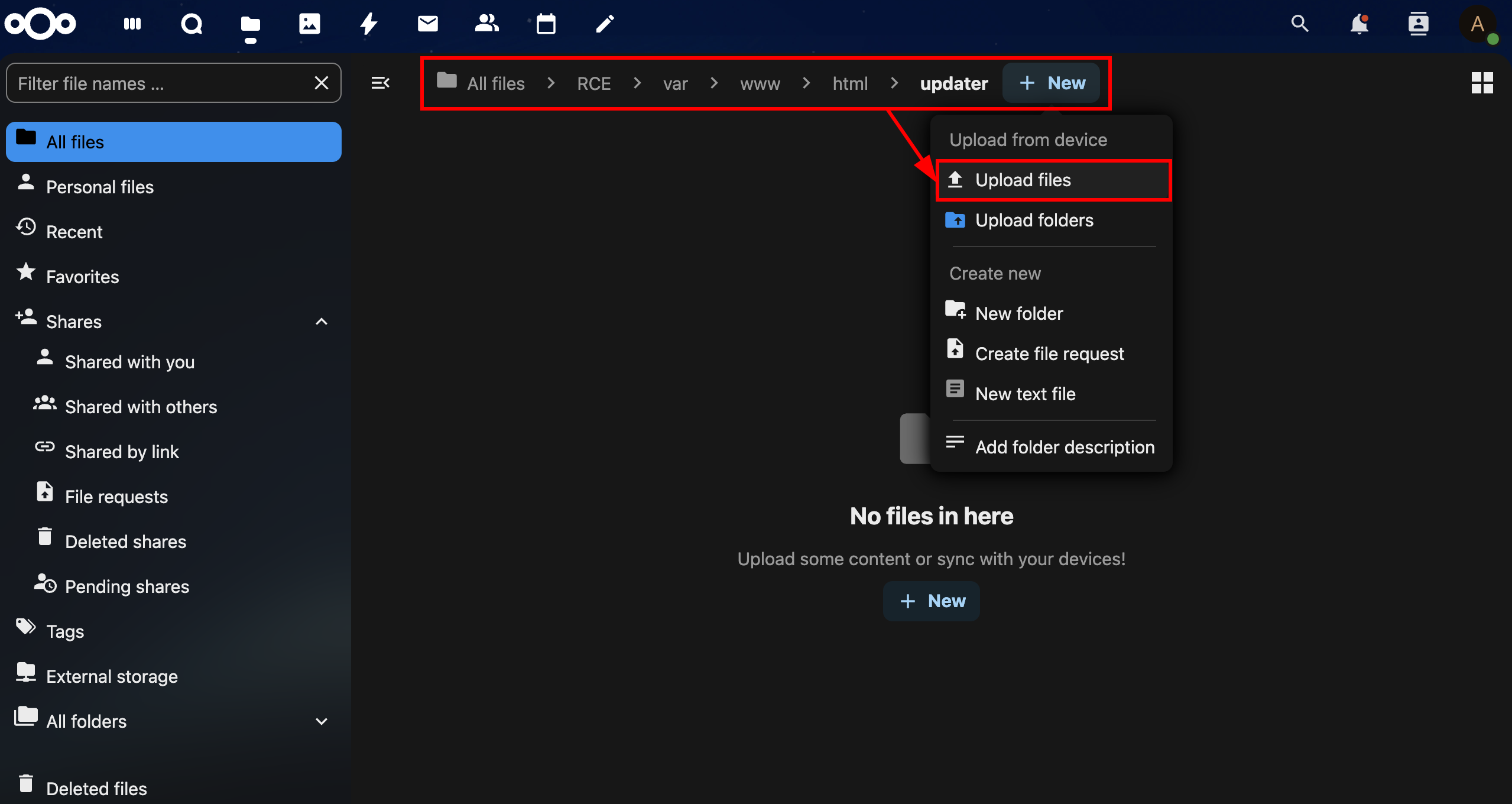The width and height of the screenshot is (1512, 804).
Task: Select New folder menu entry
Action: tap(1051, 313)
